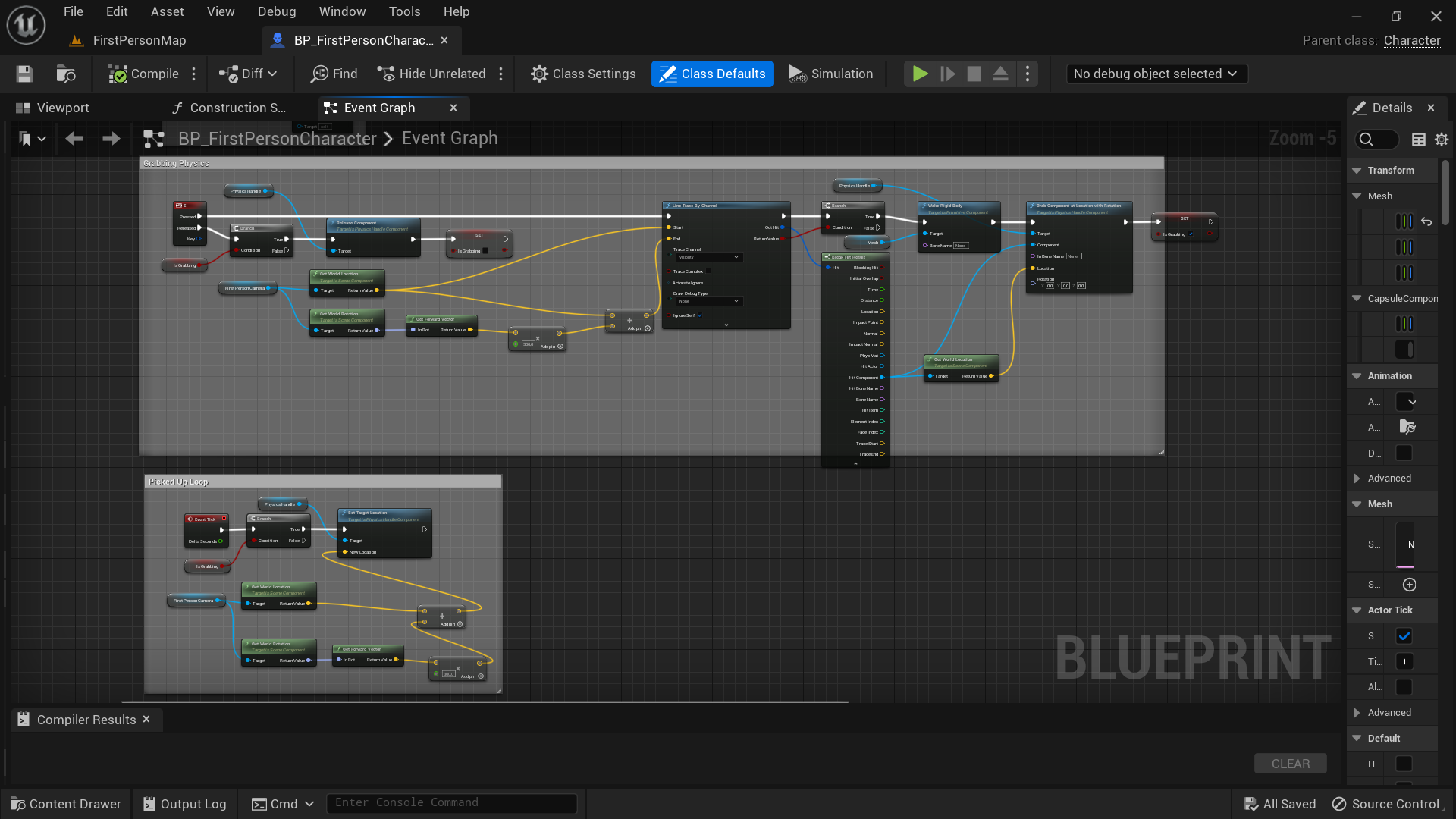
Task: Enable Start with Tick Enabled checkbox
Action: (x=1405, y=636)
